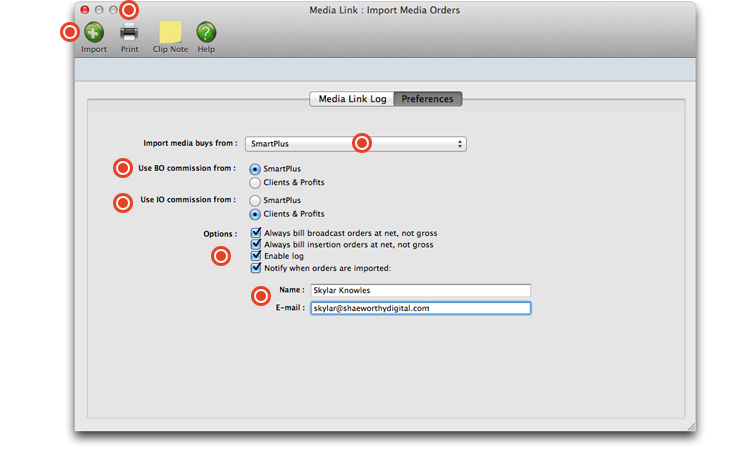Minimize the Media Link window
The height and width of the screenshot is (449, 753).
coord(99,9)
